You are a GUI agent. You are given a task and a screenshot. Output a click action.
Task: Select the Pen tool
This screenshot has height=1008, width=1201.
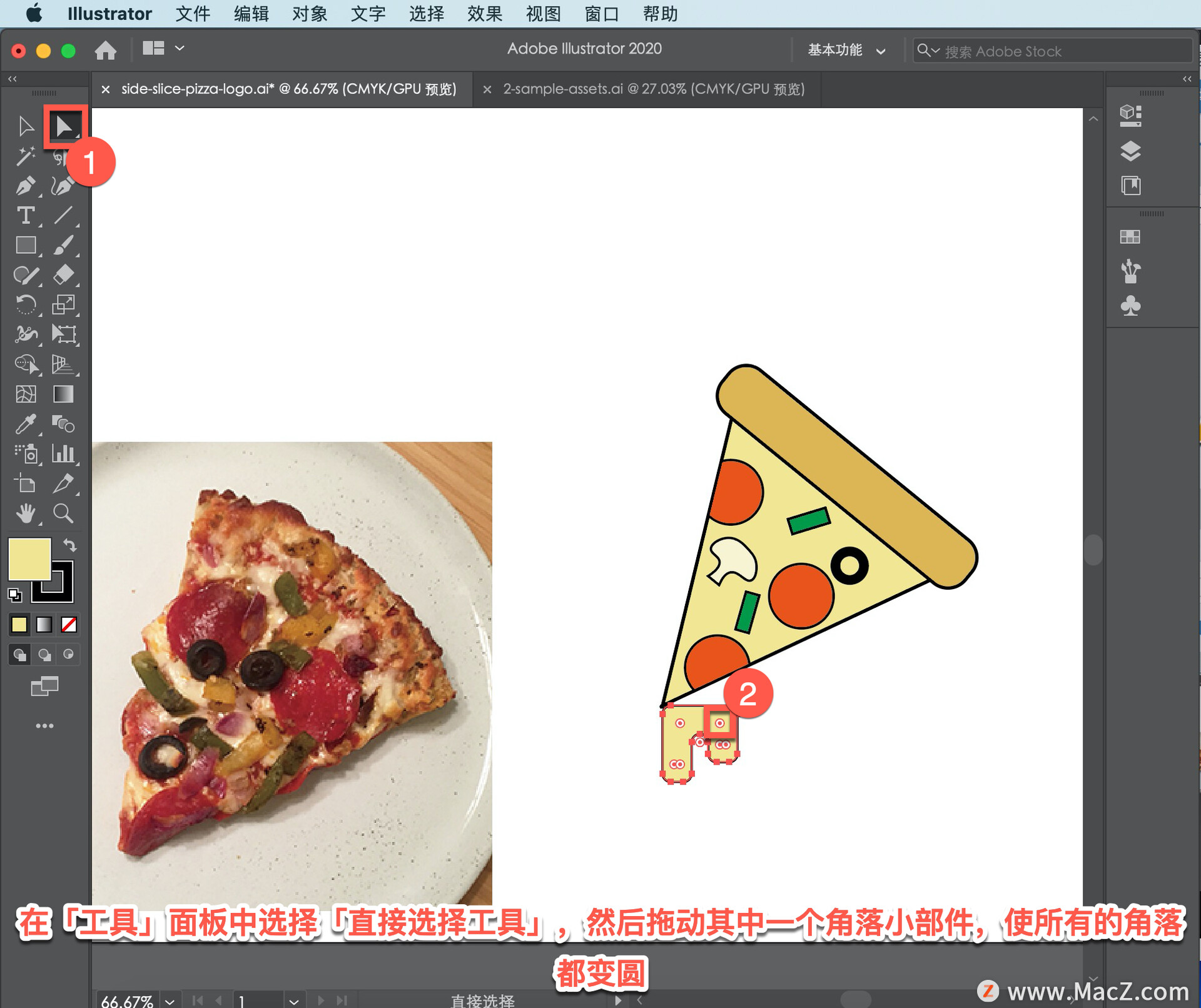tap(26, 186)
